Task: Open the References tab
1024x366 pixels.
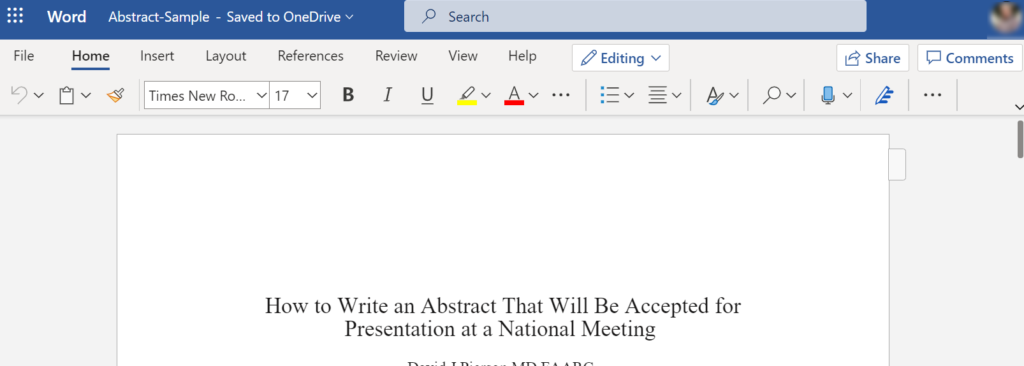Action: click(x=310, y=56)
